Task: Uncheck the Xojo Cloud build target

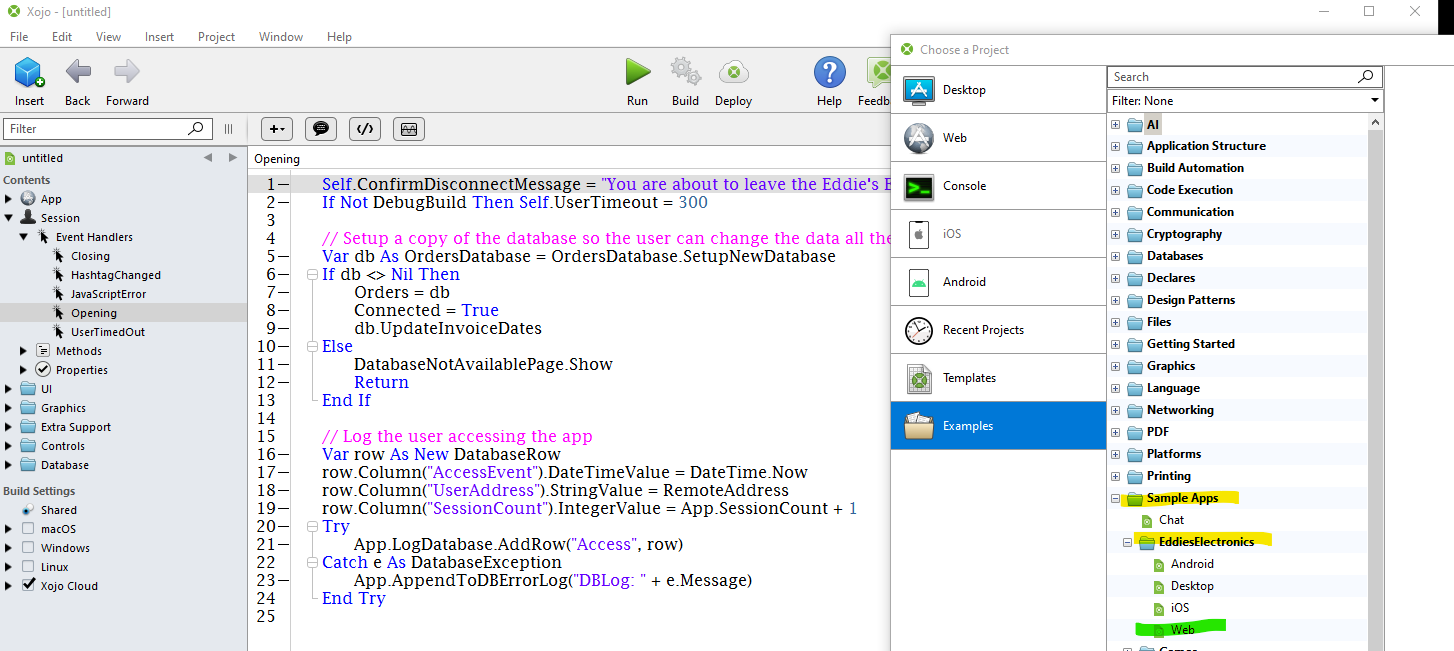Action: pos(29,586)
